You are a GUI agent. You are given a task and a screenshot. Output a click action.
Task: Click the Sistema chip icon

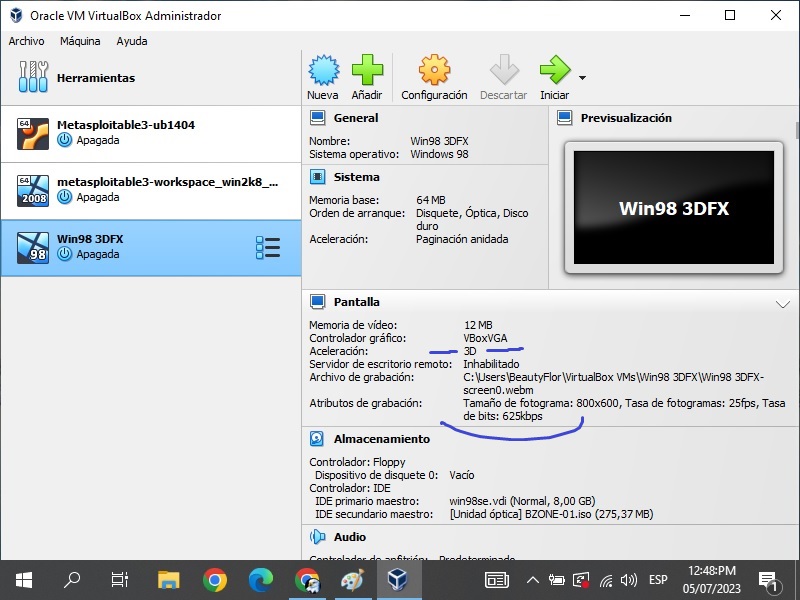point(317,177)
